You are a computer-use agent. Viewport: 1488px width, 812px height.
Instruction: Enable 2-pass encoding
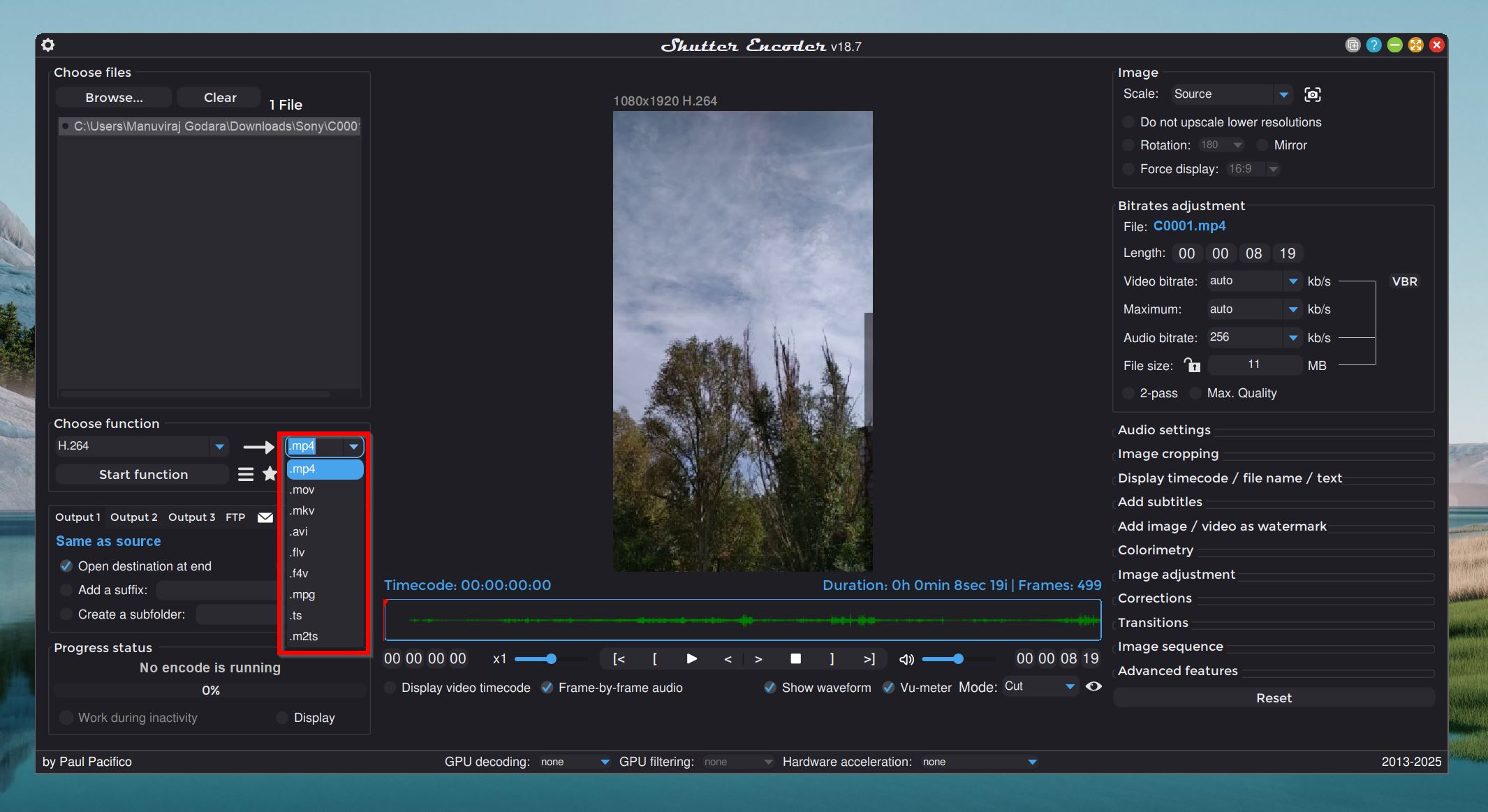click(1128, 393)
